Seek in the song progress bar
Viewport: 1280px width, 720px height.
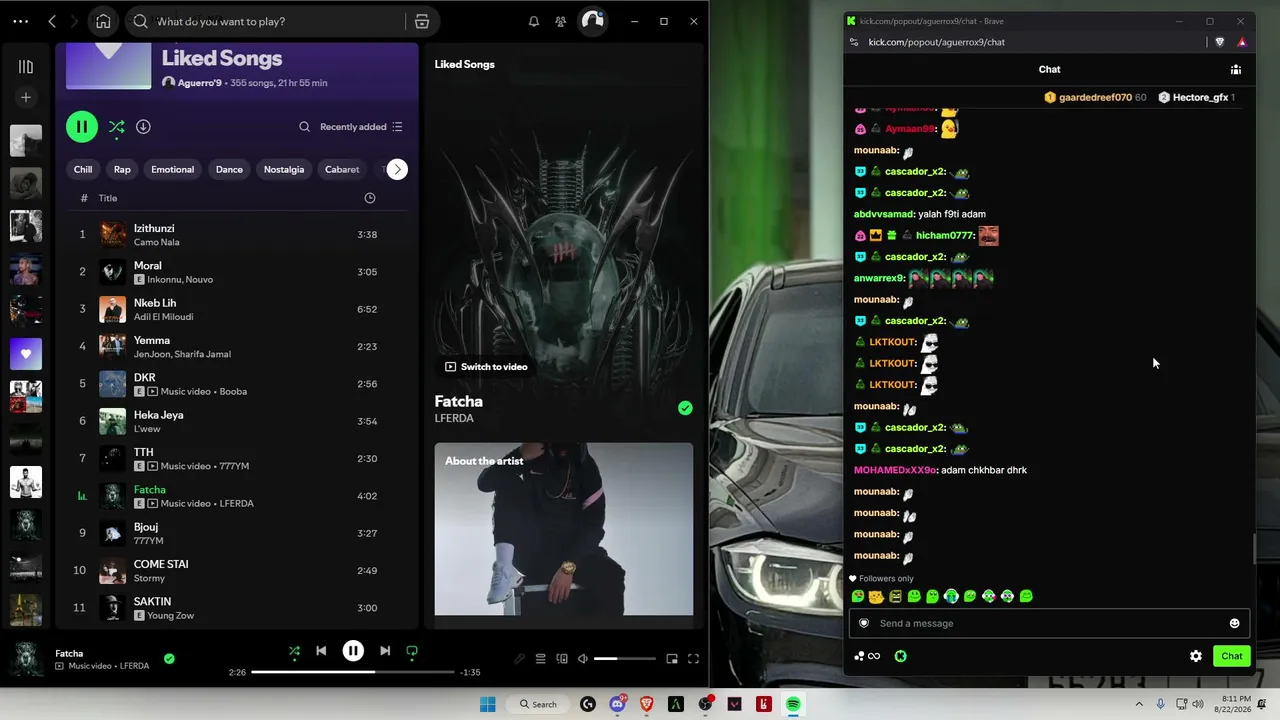click(x=353, y=672)
